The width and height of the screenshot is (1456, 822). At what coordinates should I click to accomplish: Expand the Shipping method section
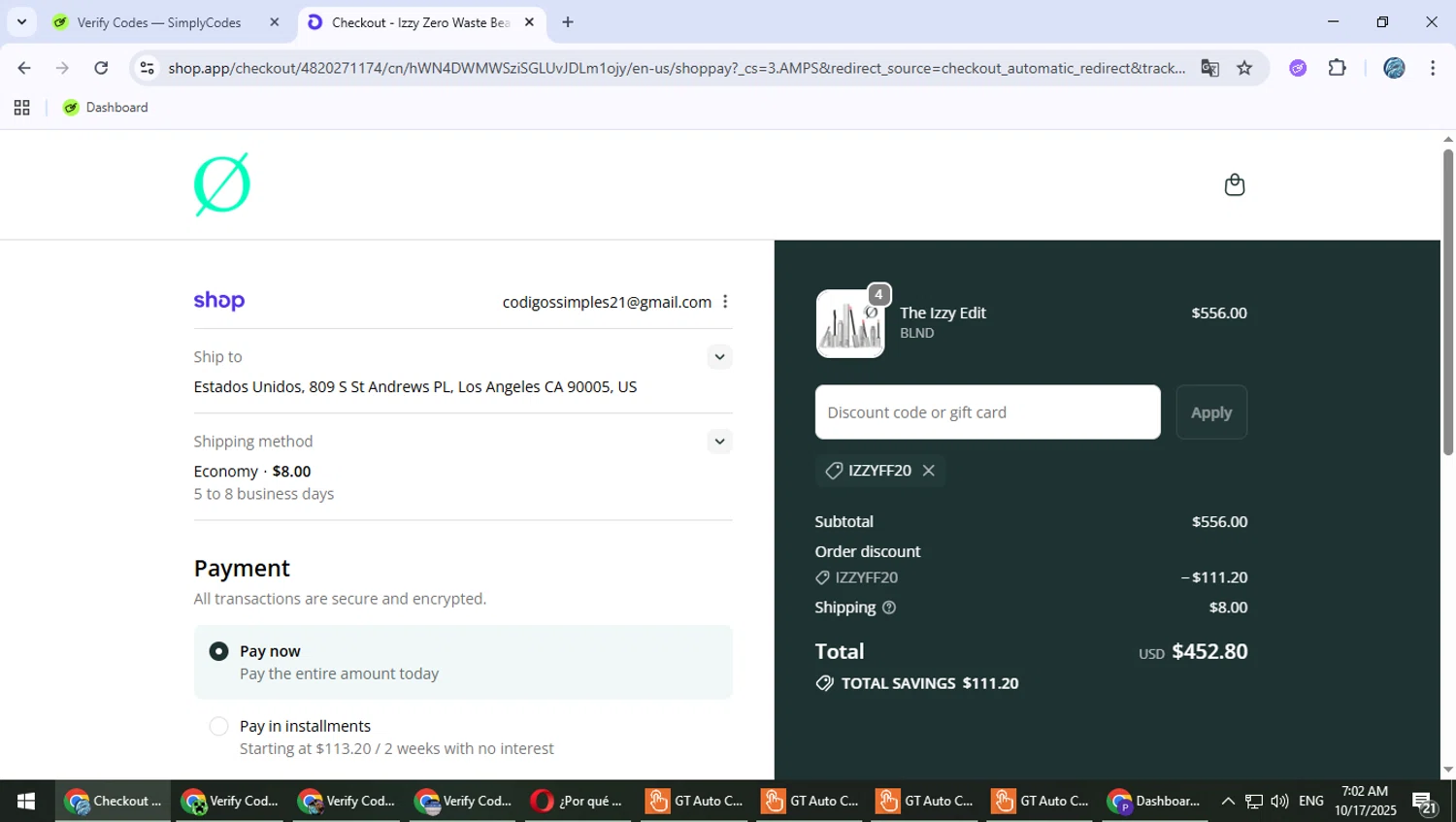[719, 442]
